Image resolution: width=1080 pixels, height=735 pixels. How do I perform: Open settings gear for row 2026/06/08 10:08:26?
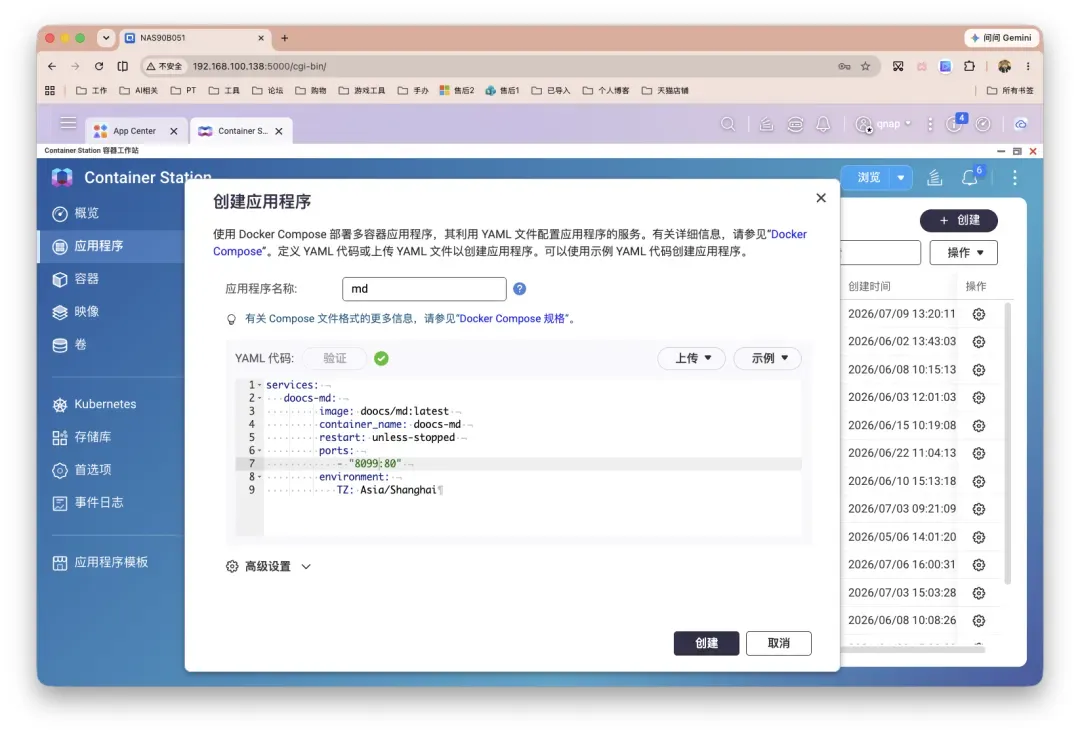(x=979, y=621)
